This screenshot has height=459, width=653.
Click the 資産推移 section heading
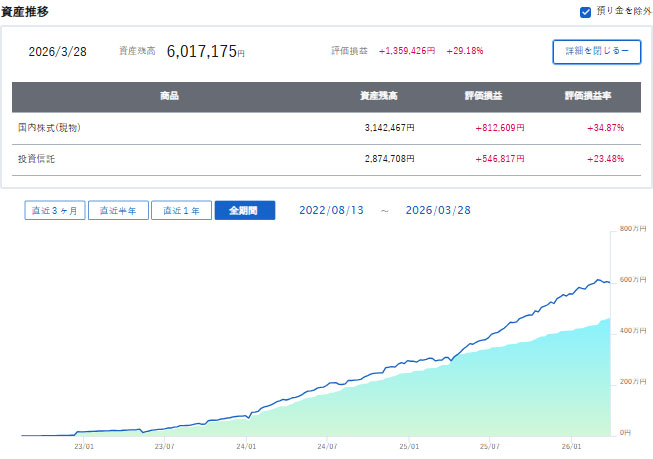(x=24, y=12)
